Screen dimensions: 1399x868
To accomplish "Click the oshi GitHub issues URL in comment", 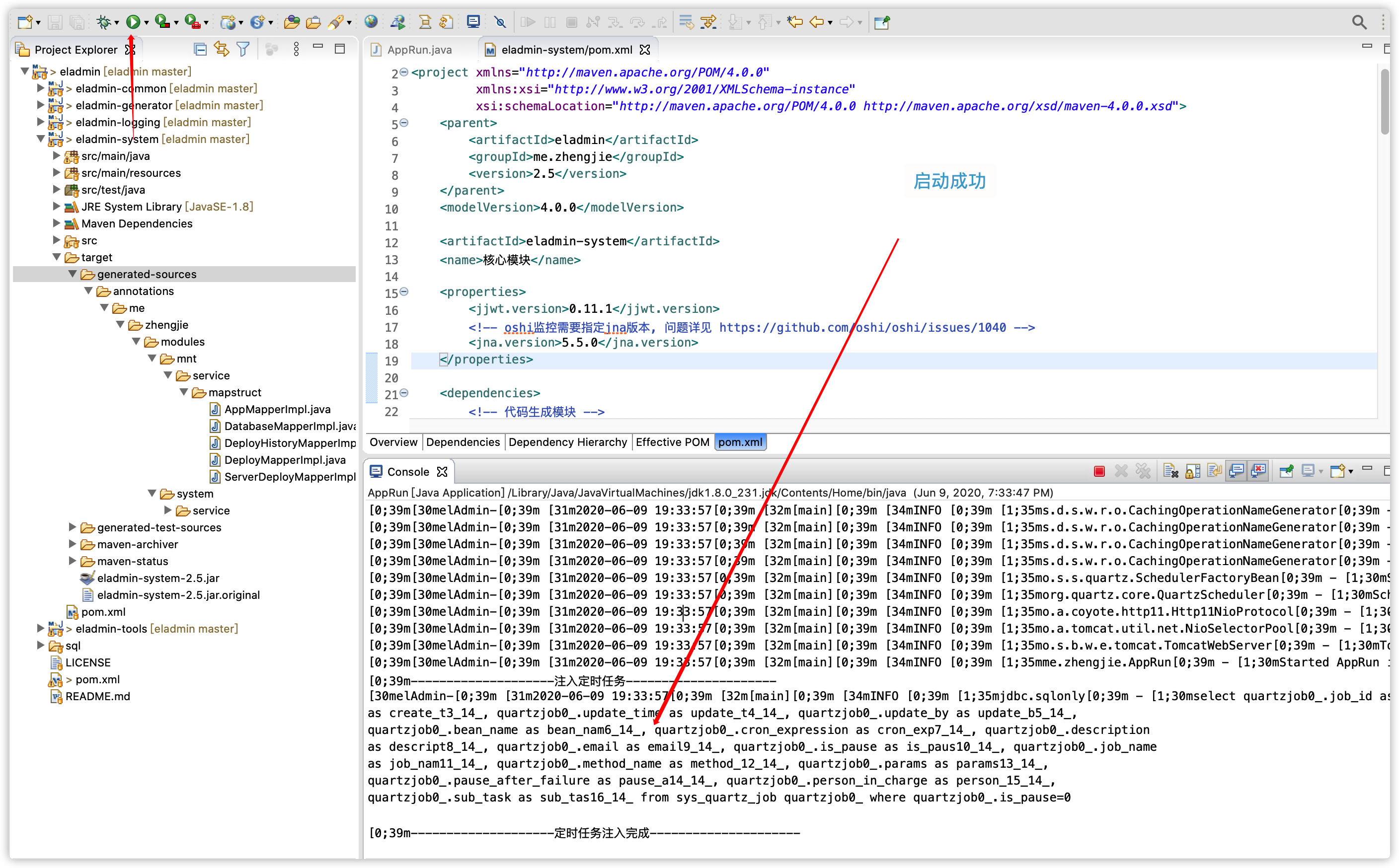I will [862, 327].
